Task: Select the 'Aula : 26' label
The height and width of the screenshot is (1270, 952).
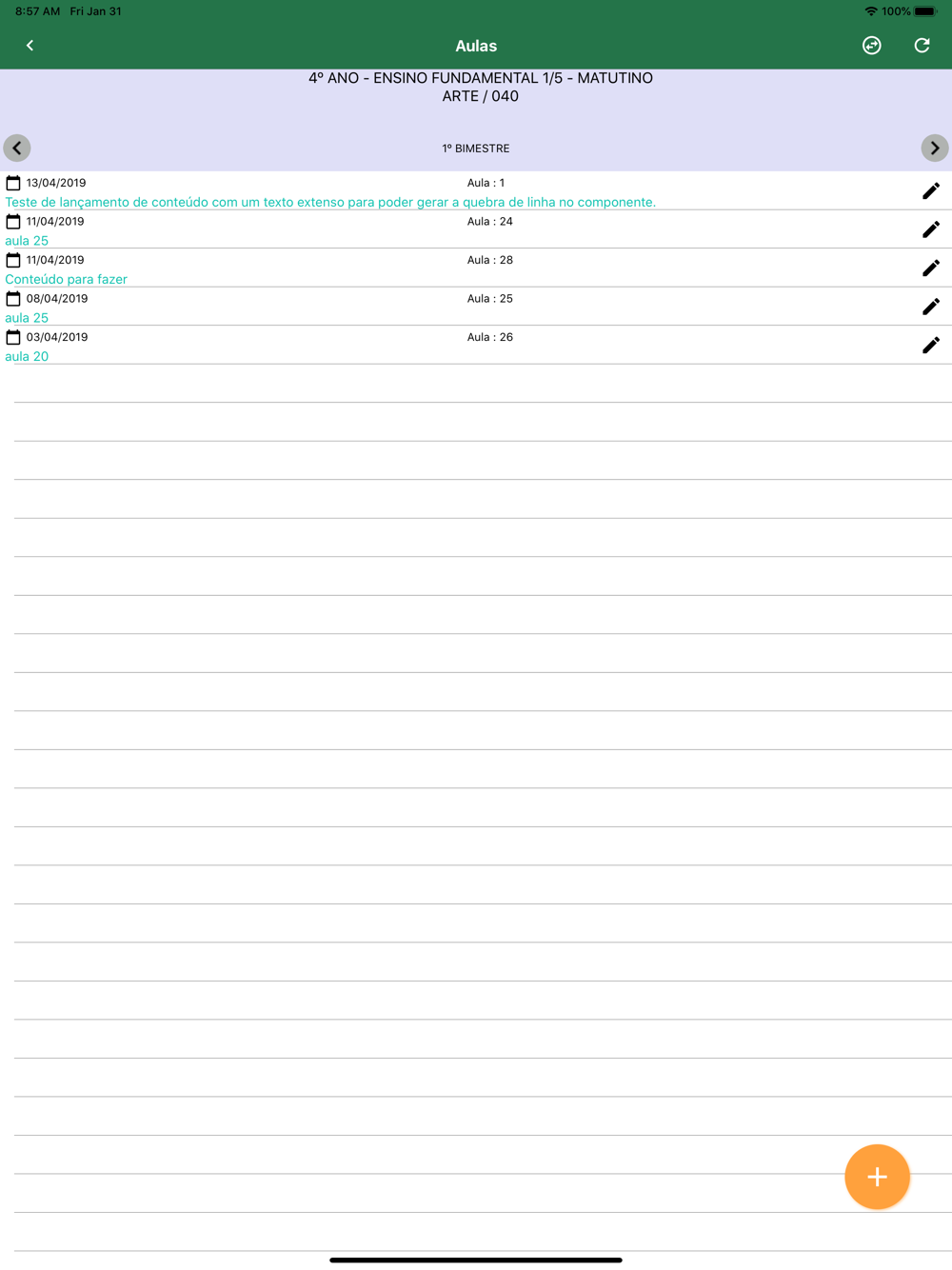Action: coord(490,337)
